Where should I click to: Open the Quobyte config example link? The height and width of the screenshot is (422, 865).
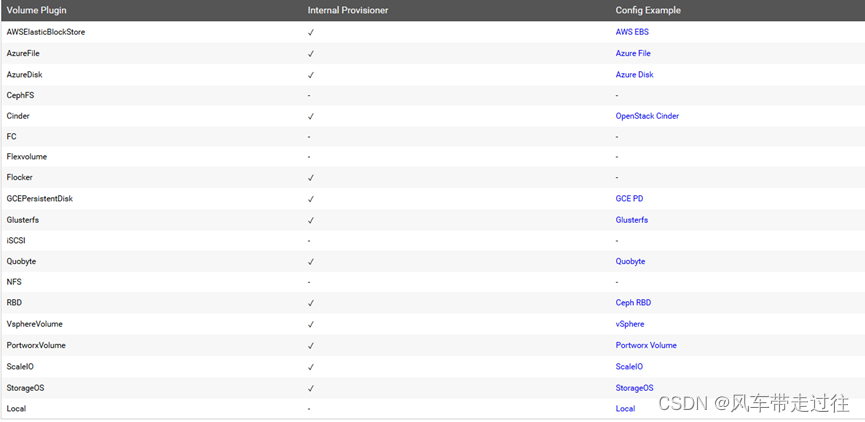click(631, 261)
